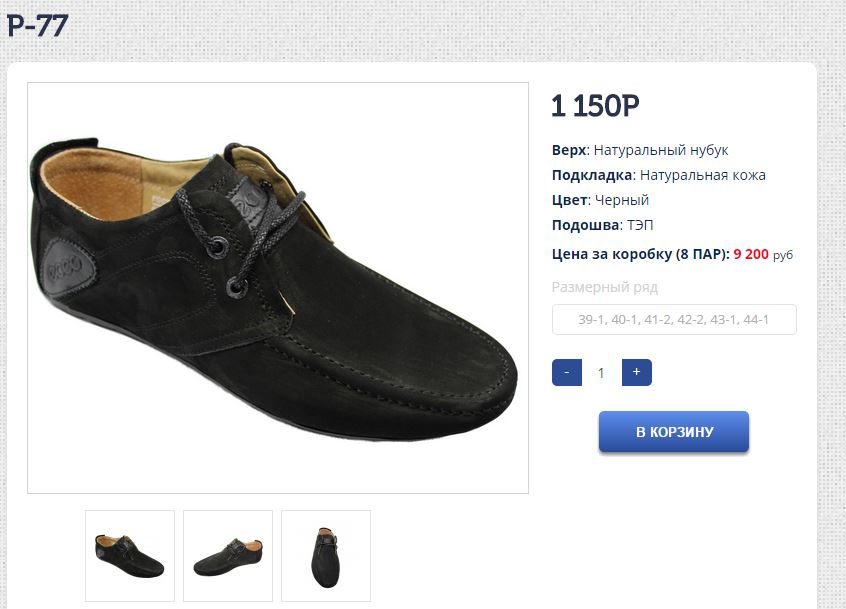Click the Размерный ряд label
Screen dimensions: 846x609
605,287
